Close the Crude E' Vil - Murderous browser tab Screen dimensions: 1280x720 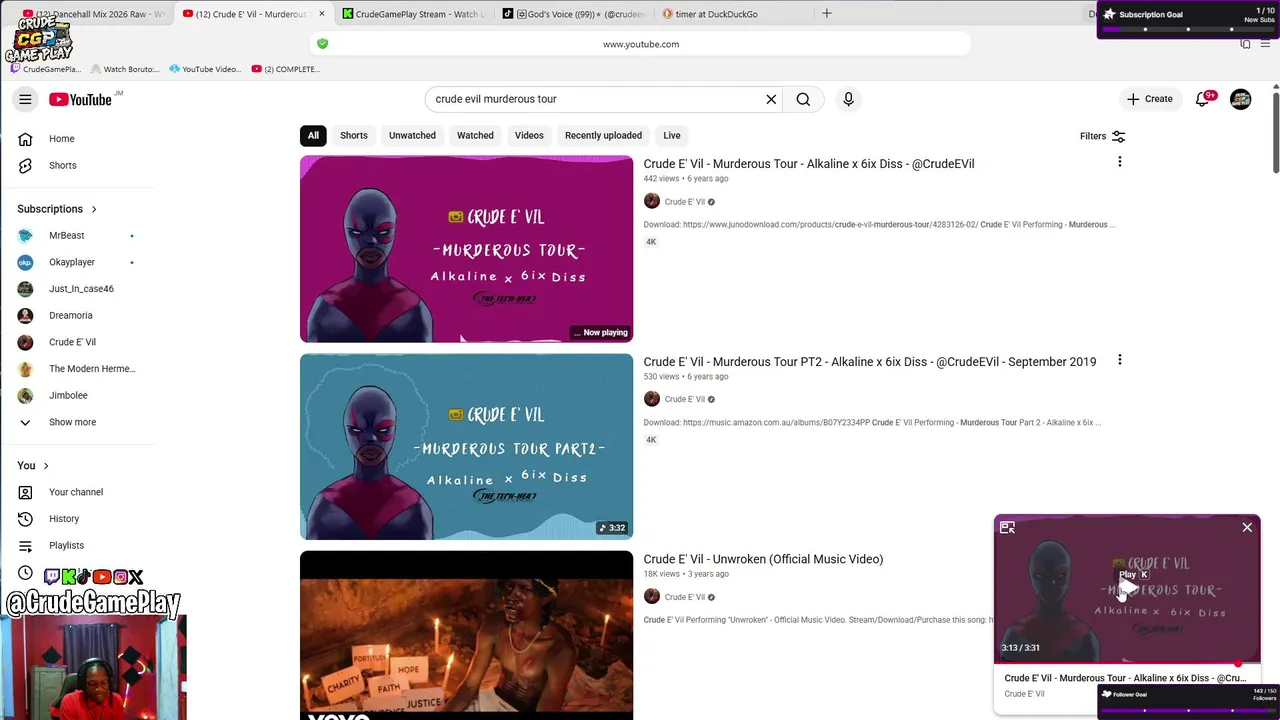(x=322, y=14)
